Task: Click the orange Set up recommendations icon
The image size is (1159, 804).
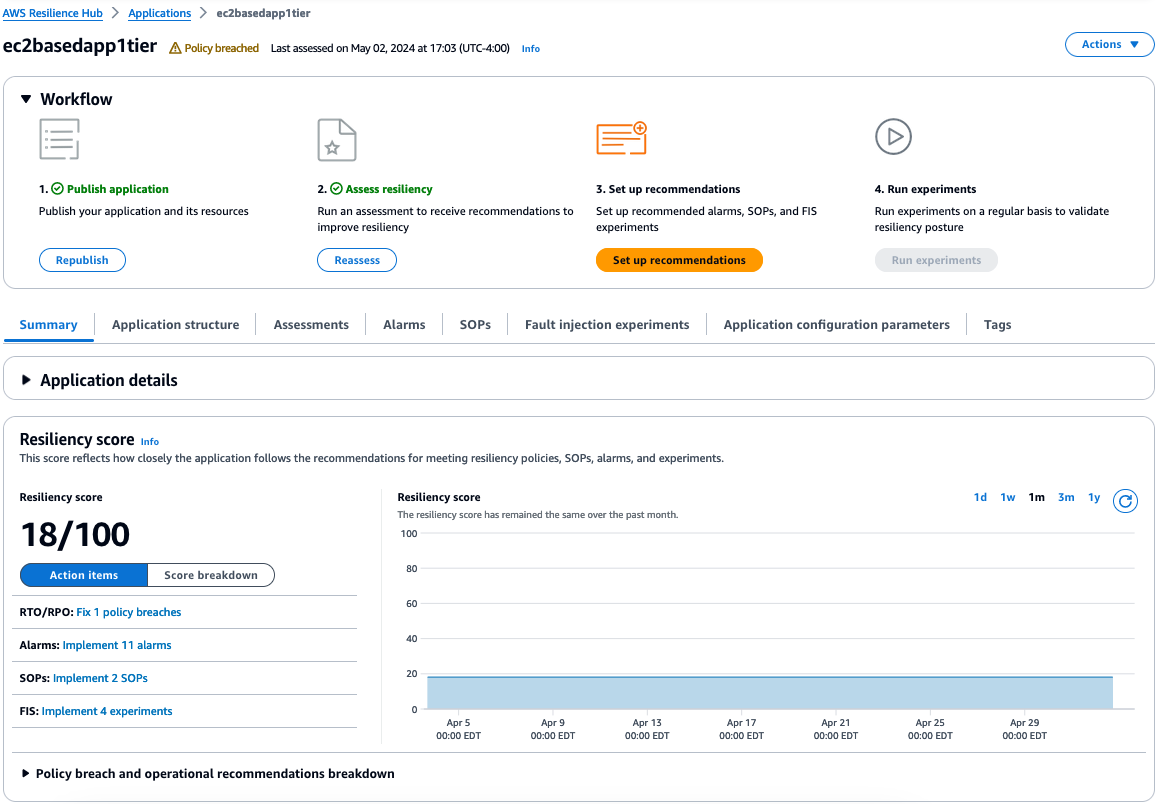Action: (622, 138)
